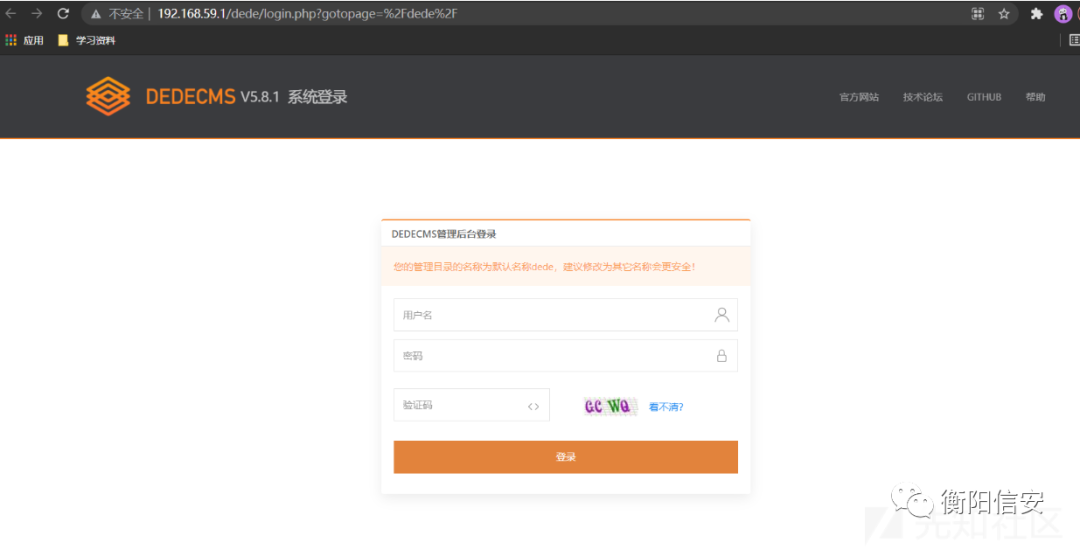Image resolution: width=1080 pixels, height=550 pixels.
Task: Reload the page with refresh icon
Action: point(63,13)
